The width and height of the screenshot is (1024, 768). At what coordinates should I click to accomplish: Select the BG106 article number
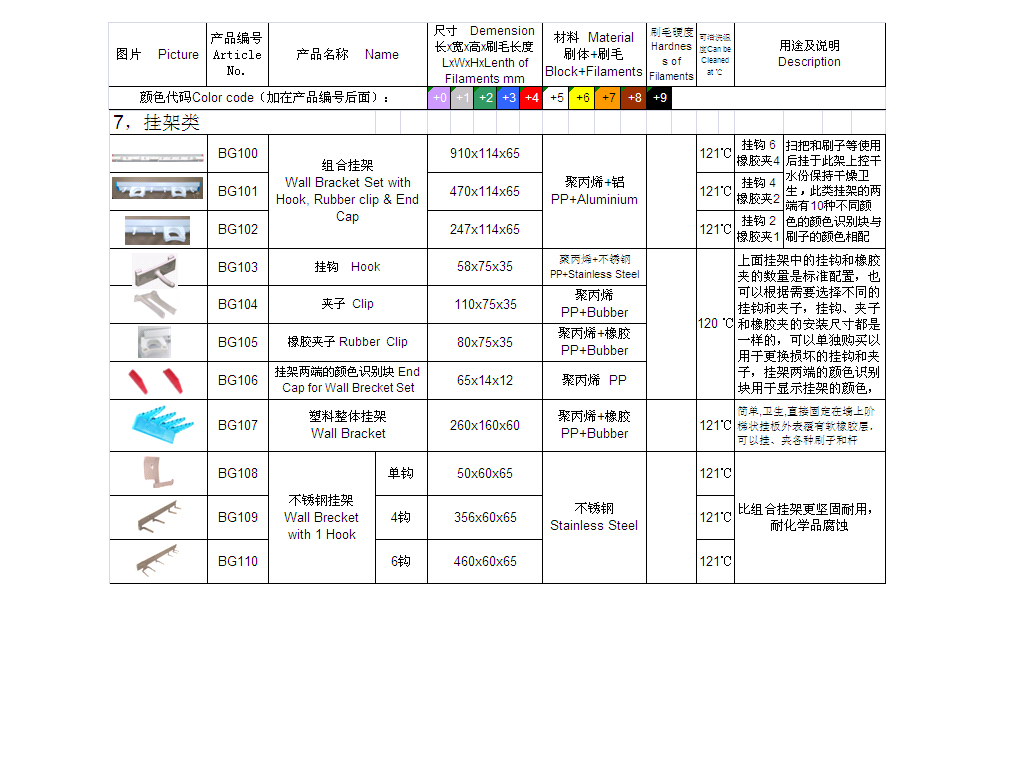pyautogui.click(x=238, y=380)
